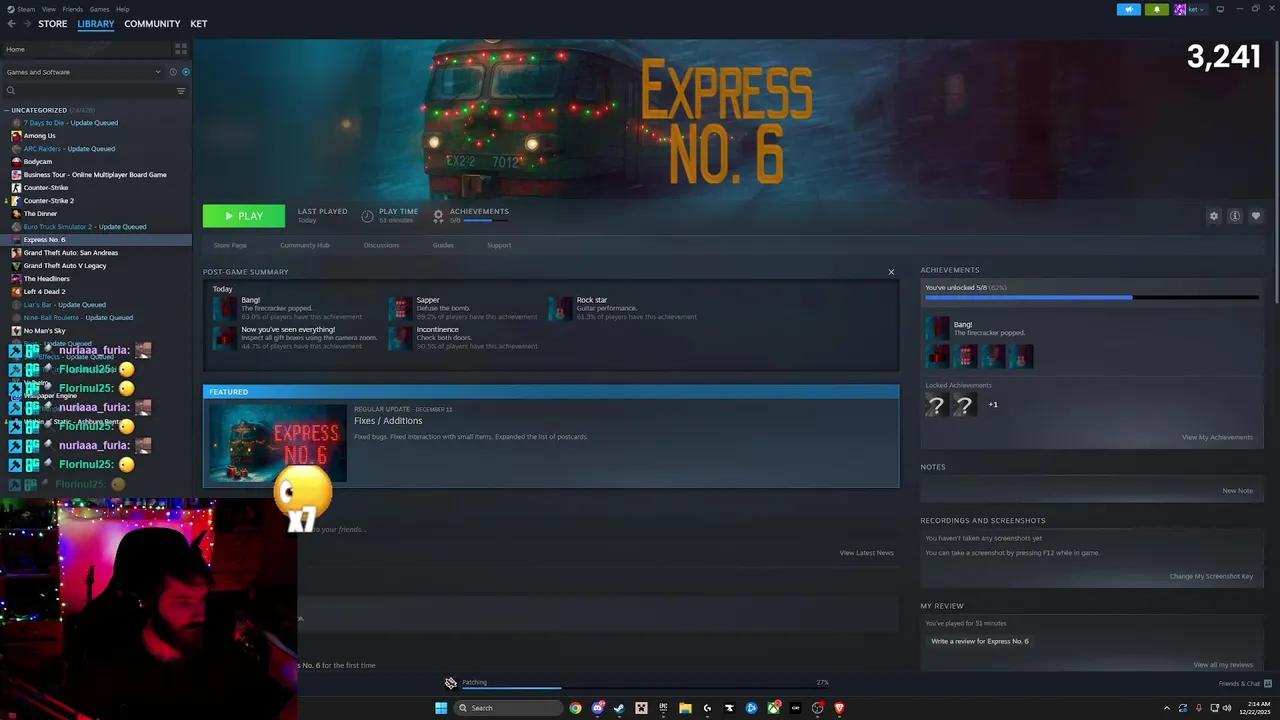Viewport: 1280px width, 720px height.
Task: Open the Support link
Action: tap(499, 245)
